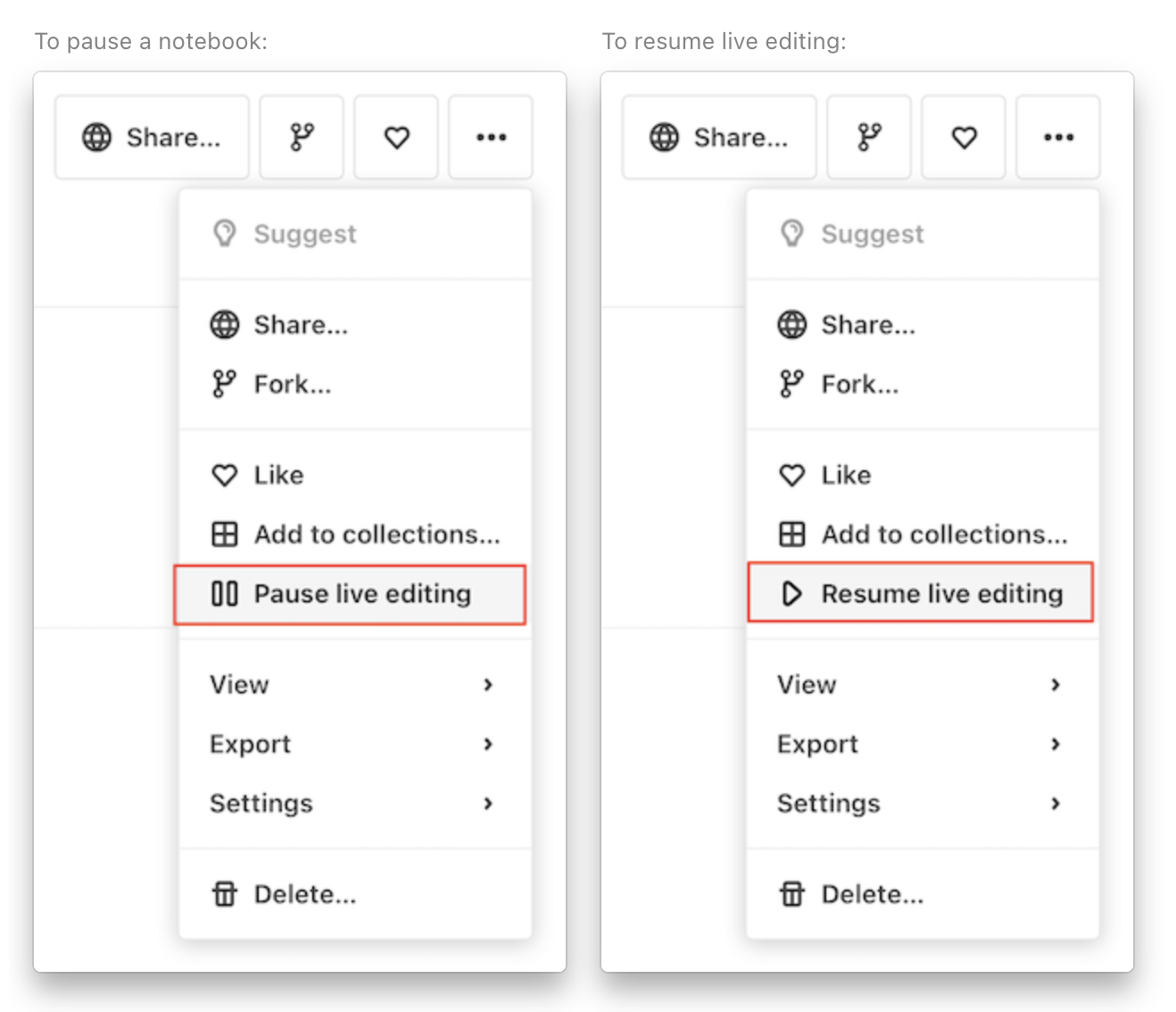Screen dimensions: 1176x1012
Task: Click the Pause live editing pause icon
Action: 223,593
